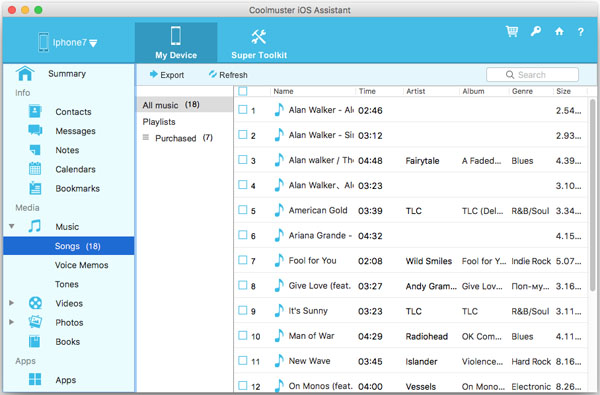Go to the home icon in header
Image resolution: width=600 pixels, height=395 pixels.
(x=559, y=31)
